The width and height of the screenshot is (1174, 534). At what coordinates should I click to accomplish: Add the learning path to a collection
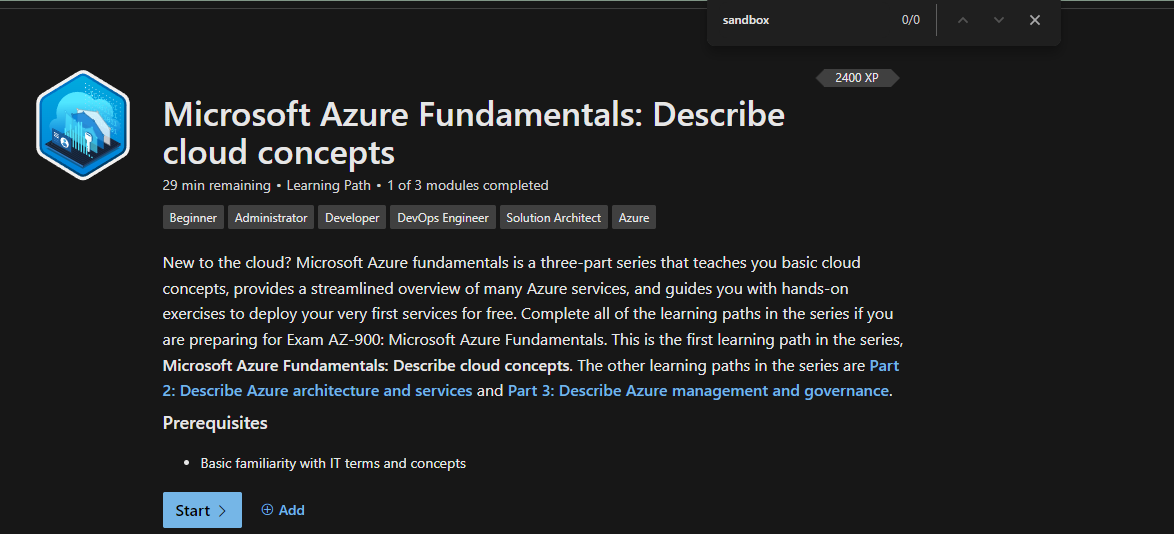pos(282,510)
